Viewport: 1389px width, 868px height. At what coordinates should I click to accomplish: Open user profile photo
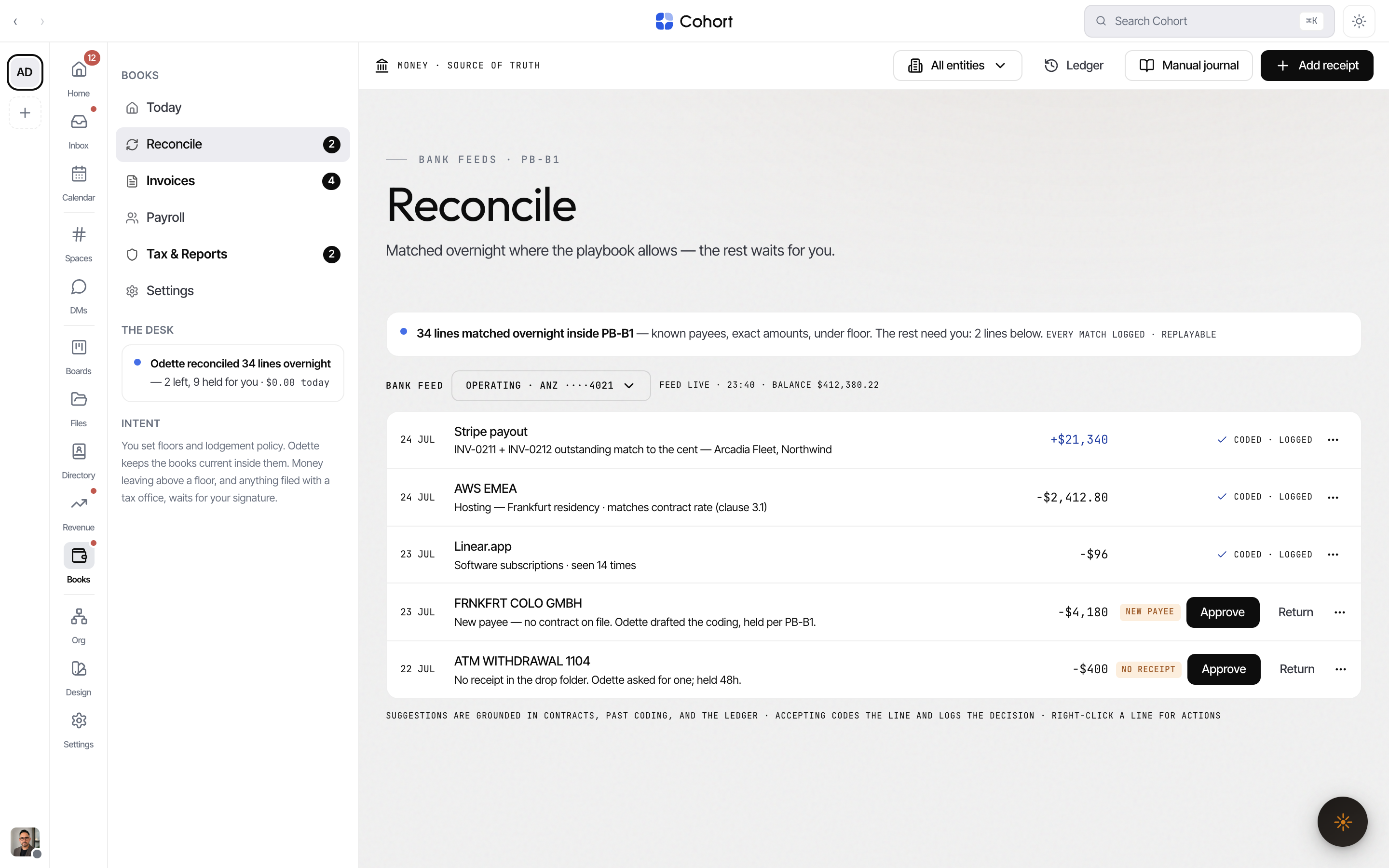(x=25, y=841)
